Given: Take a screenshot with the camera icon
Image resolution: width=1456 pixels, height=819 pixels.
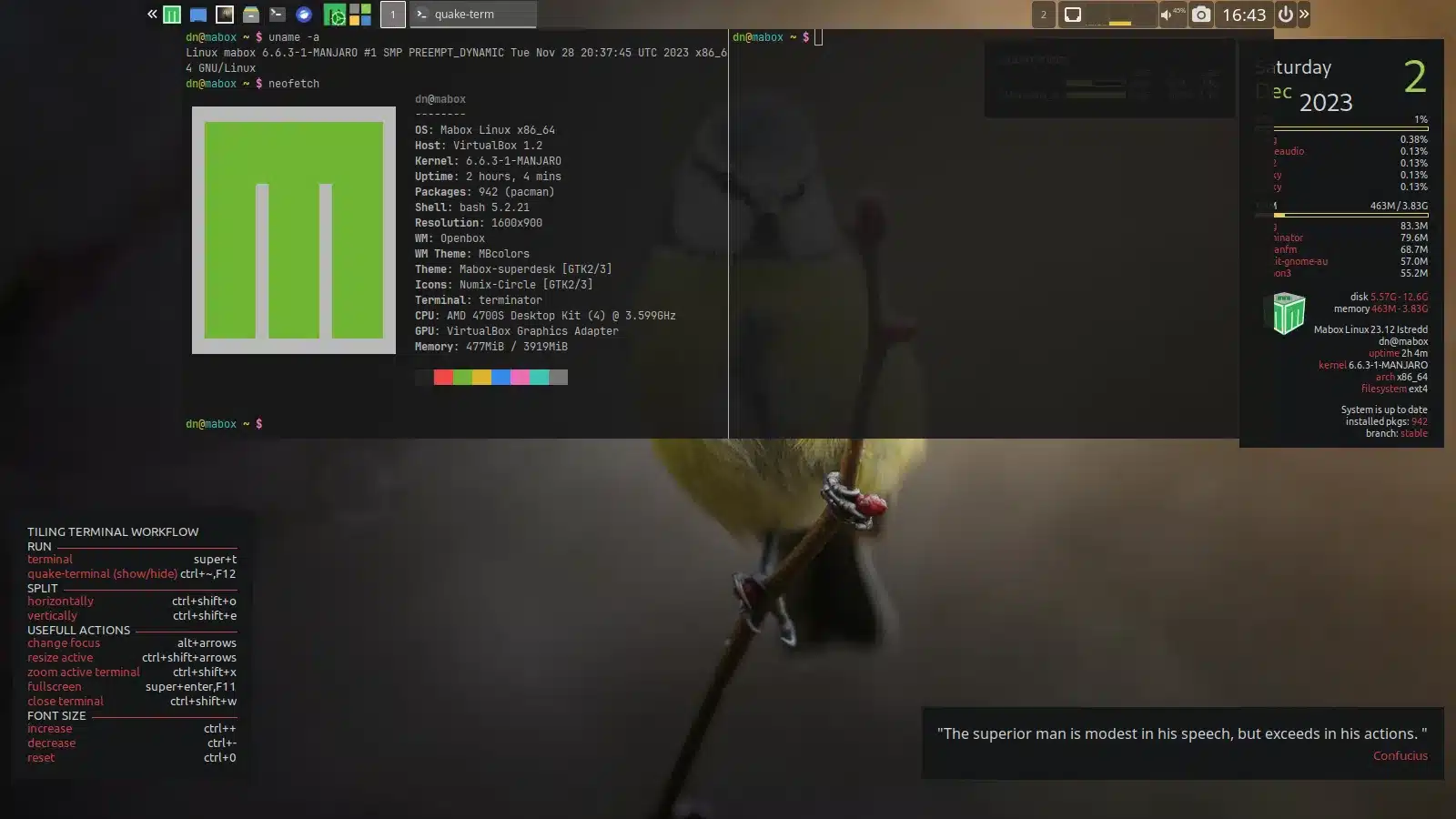Looking at the screenshot, I should pyautogui.click(x=1201, y=15).
